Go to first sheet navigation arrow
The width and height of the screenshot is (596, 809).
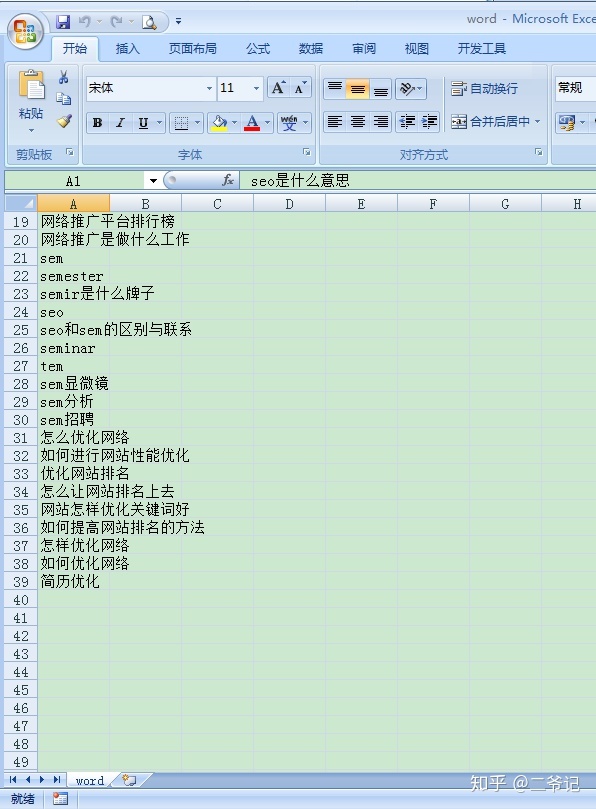pyautogui.click(x=13, y=780)
